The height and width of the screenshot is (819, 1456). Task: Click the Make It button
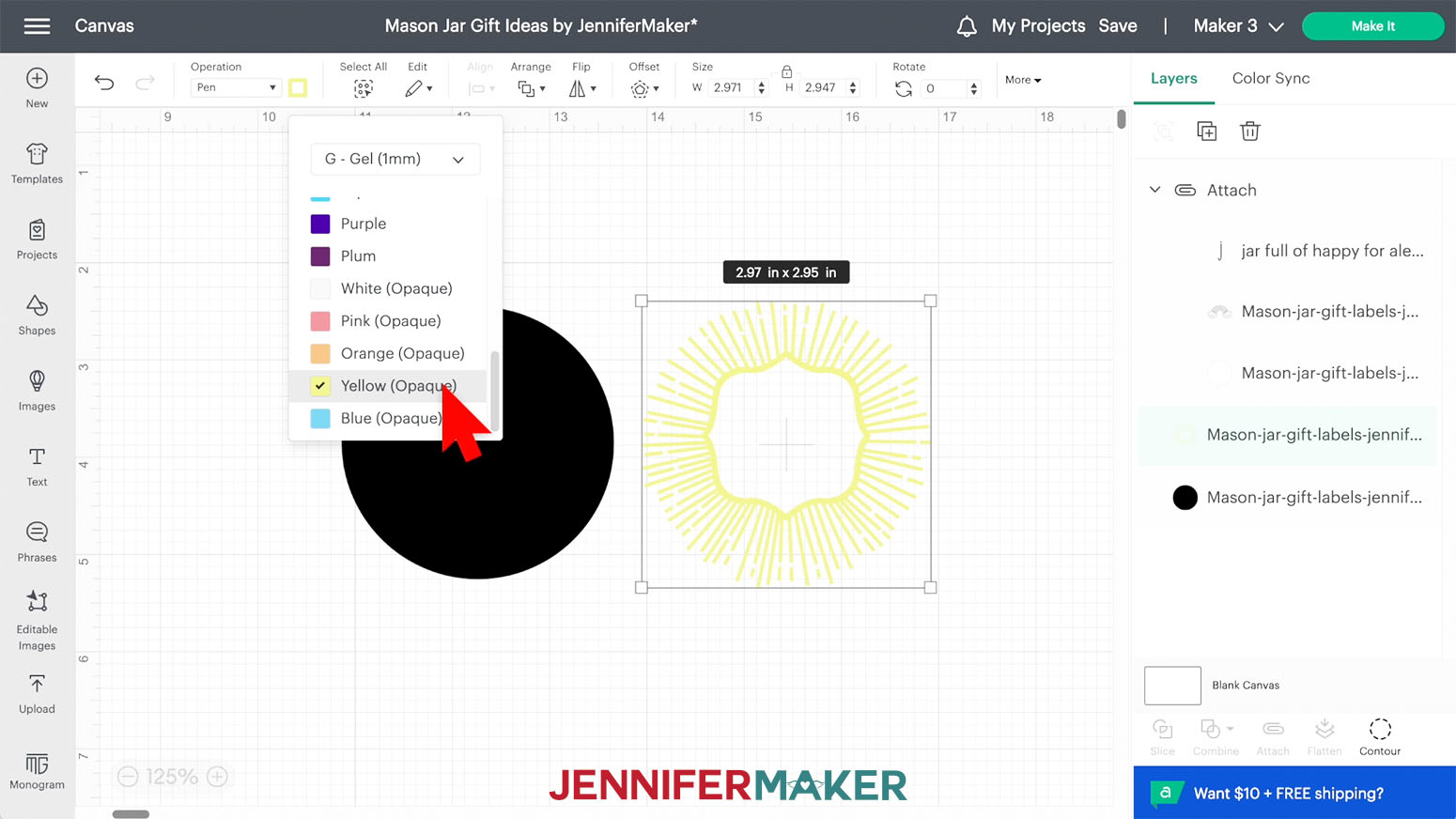point(1372,26)
